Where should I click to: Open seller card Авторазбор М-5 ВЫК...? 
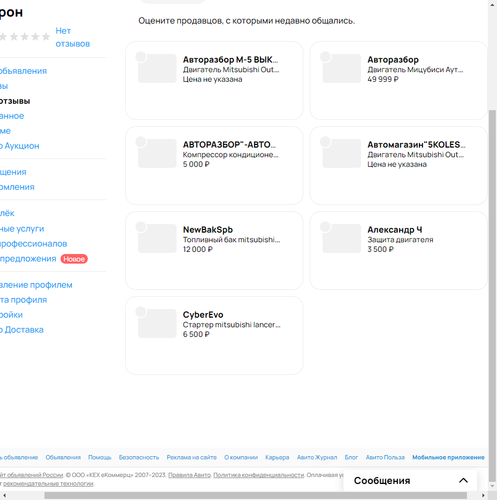tap(214, 80)
